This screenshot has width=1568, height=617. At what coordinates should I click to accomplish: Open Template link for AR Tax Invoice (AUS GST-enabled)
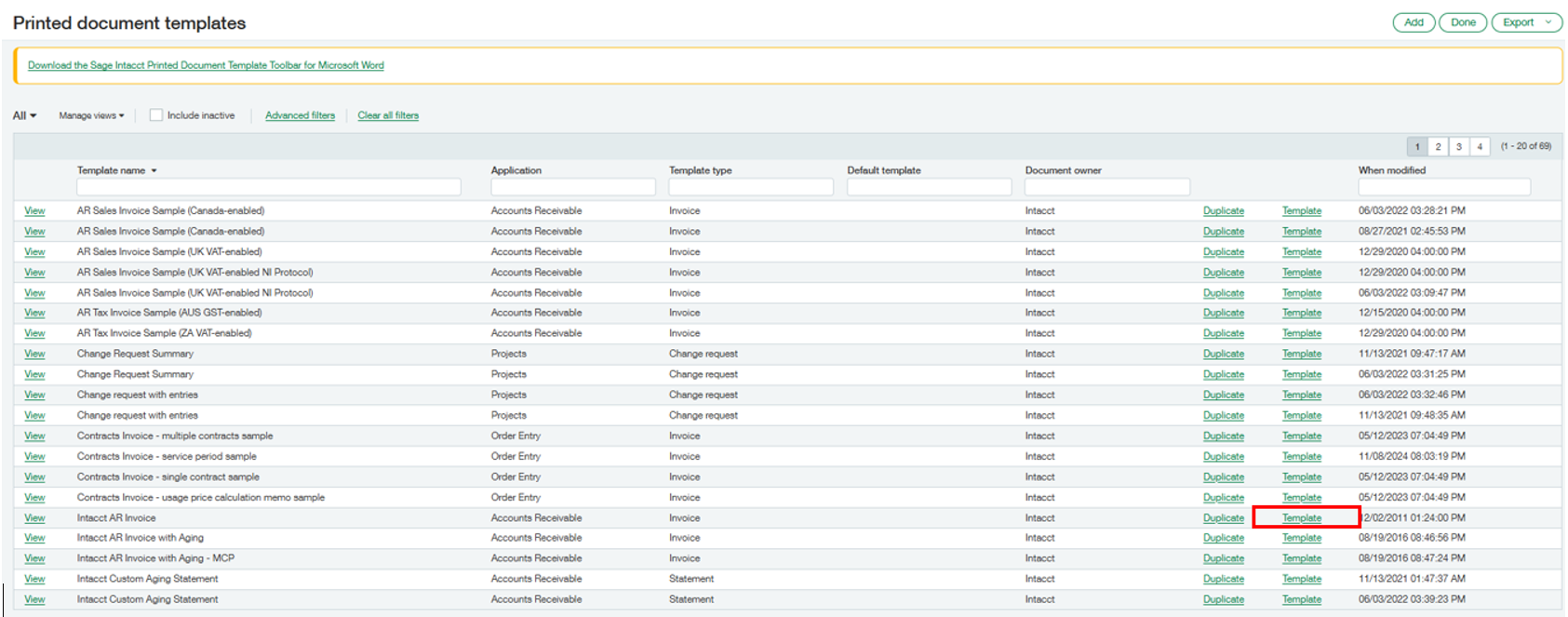pos(1301,314)
